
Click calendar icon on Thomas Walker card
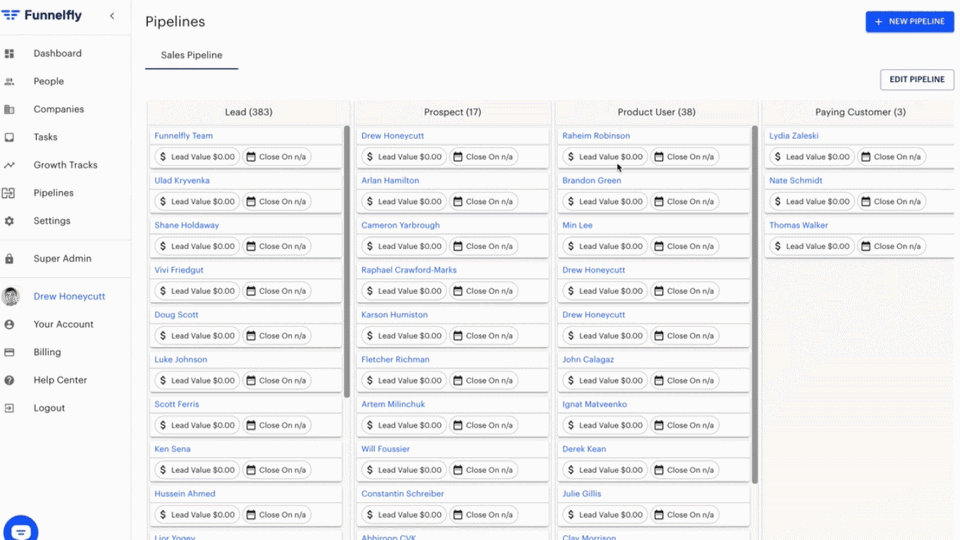tap(866, 246)
